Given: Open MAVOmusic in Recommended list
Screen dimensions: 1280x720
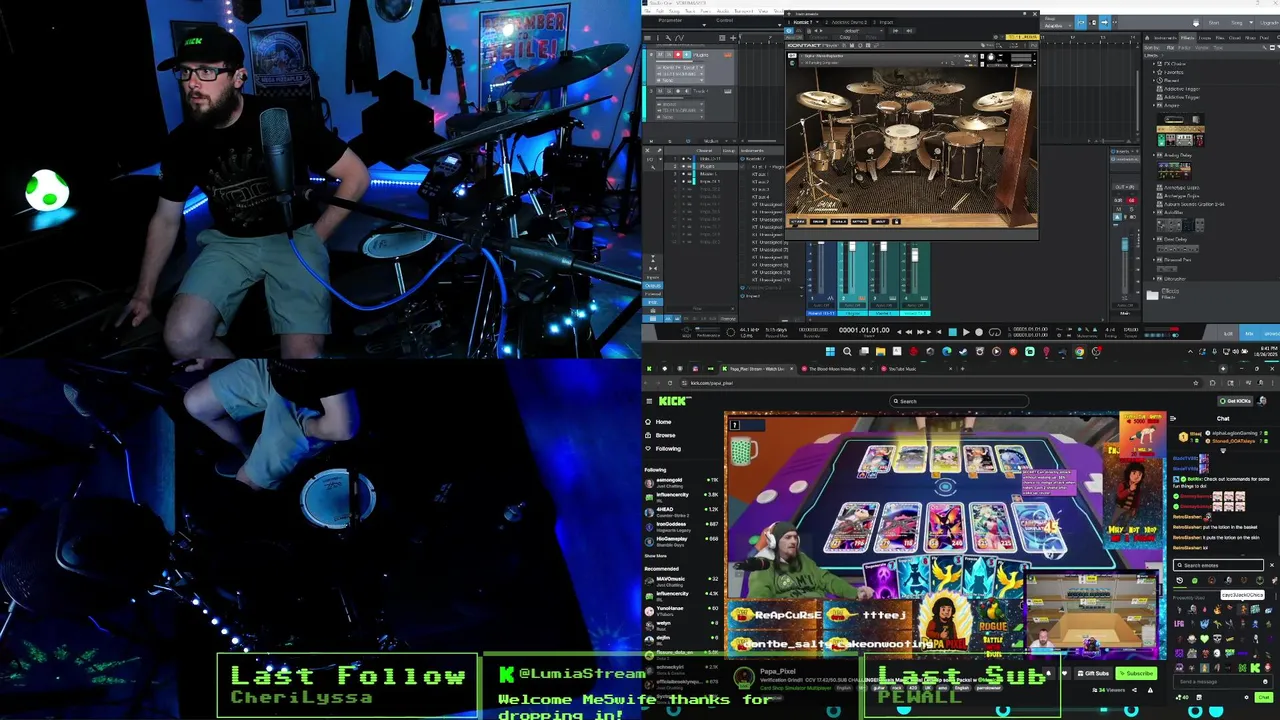Looking at the screenshot, I should tap(682, 581).
